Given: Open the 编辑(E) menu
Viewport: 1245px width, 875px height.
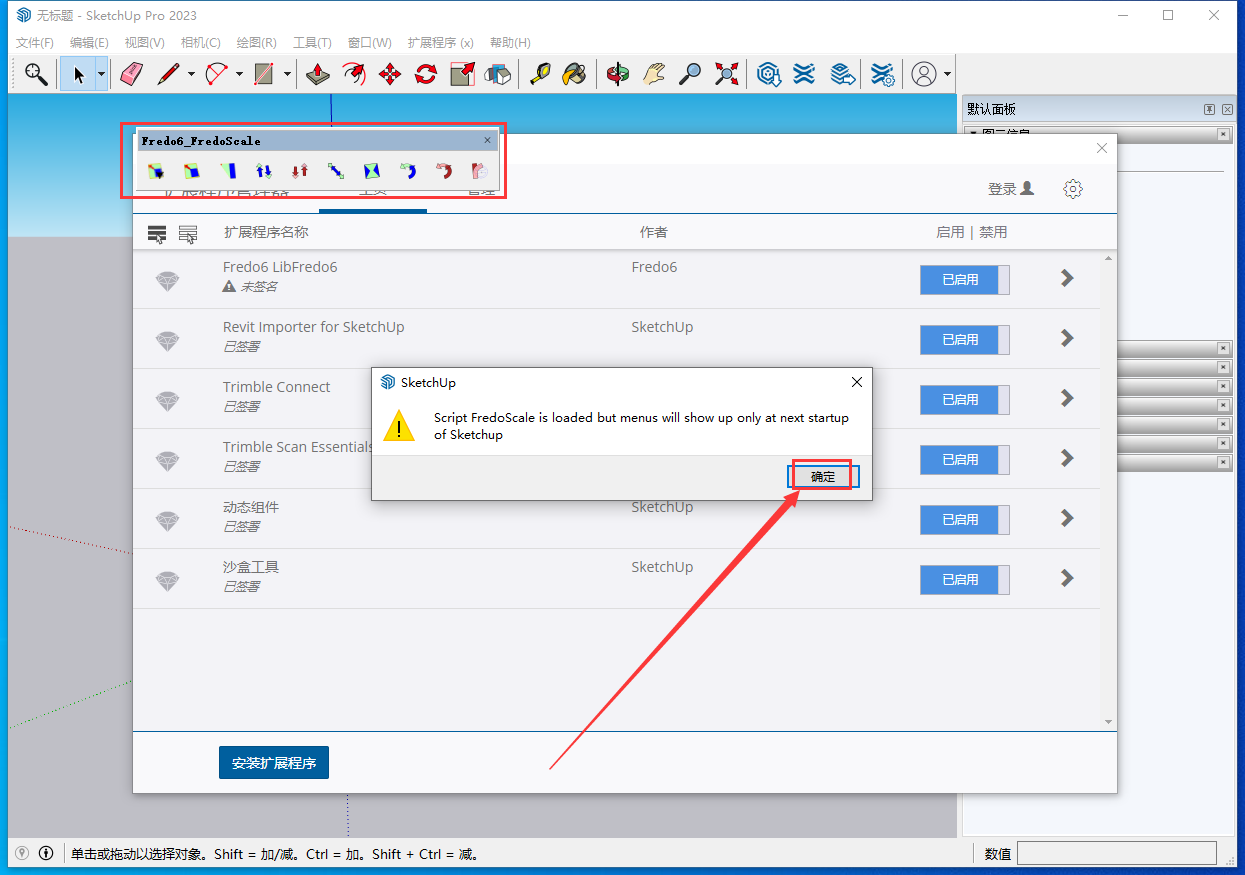Looking at the screenshot, I should (x=89, y=43).
